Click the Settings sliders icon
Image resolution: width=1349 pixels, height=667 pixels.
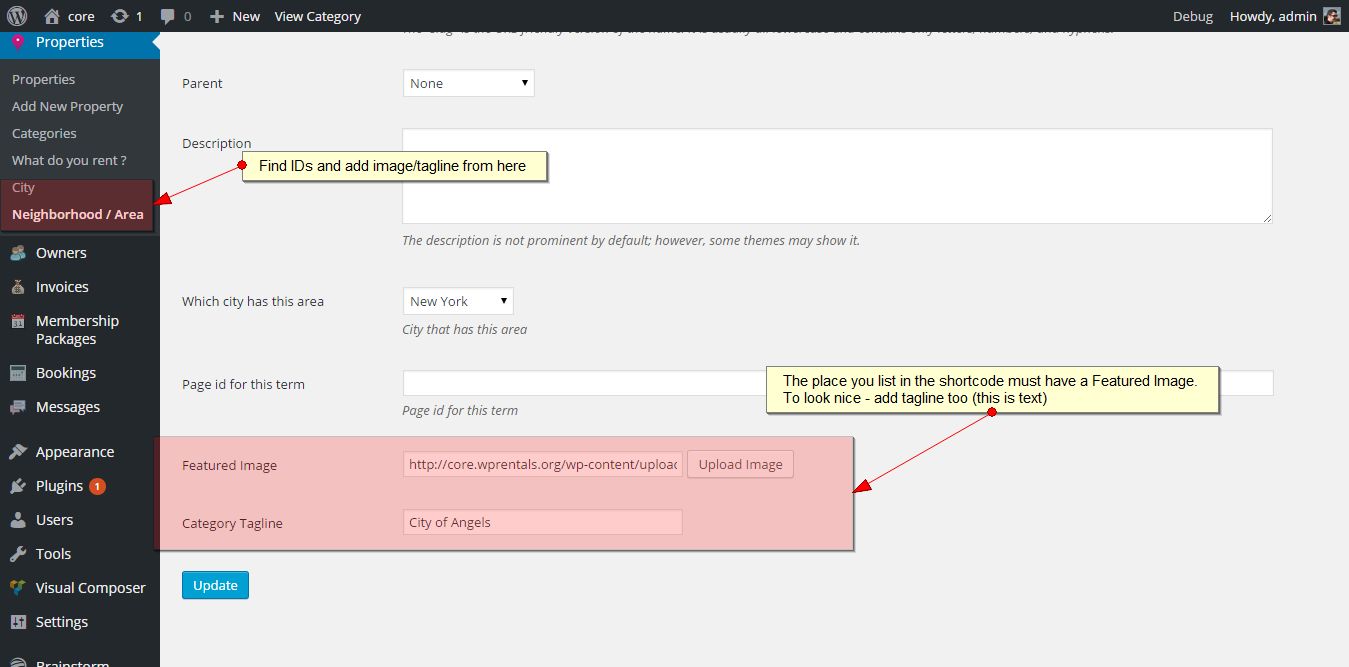[x=18, y=622]
